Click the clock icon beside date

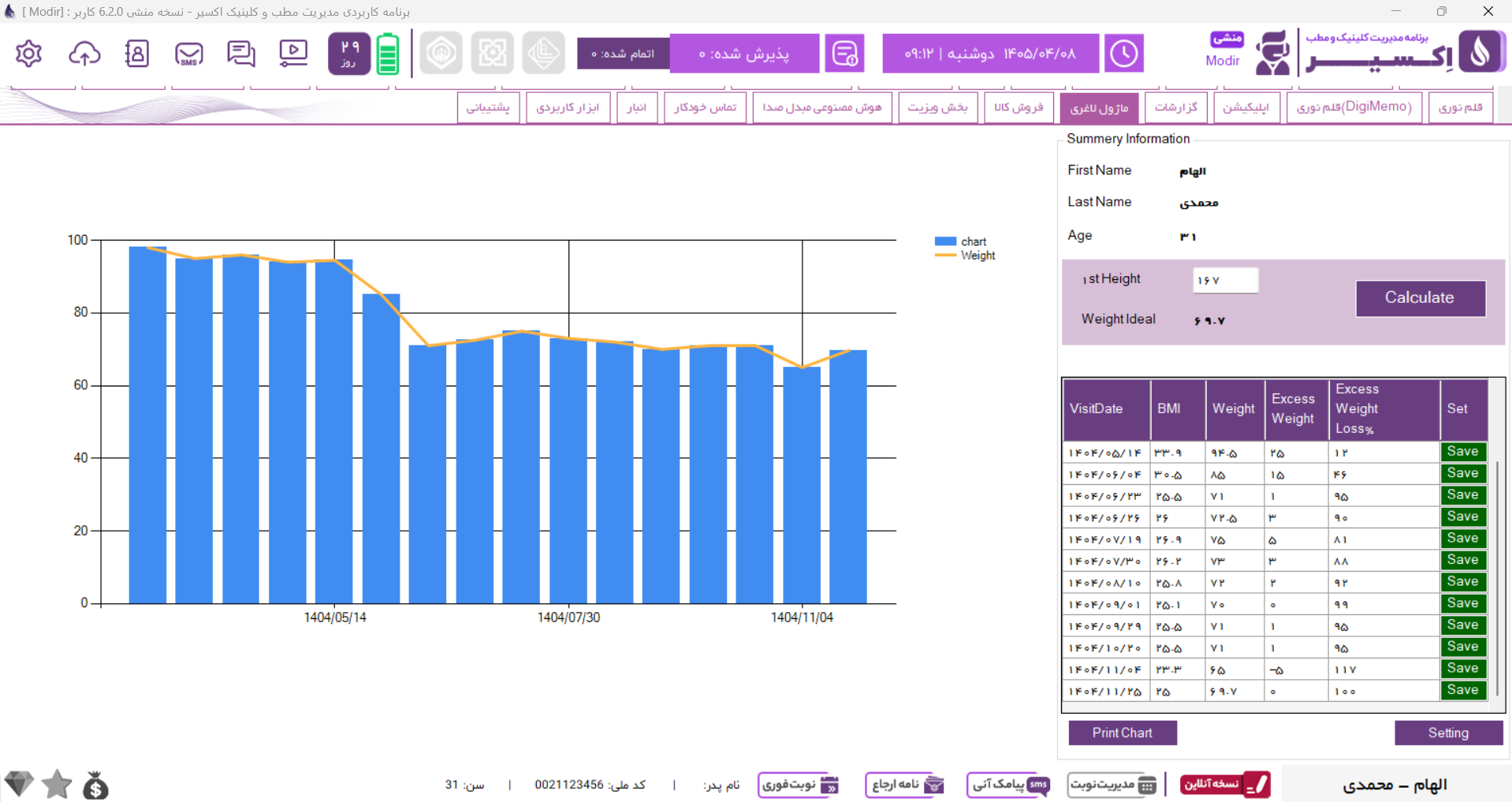coord(1123,54)
